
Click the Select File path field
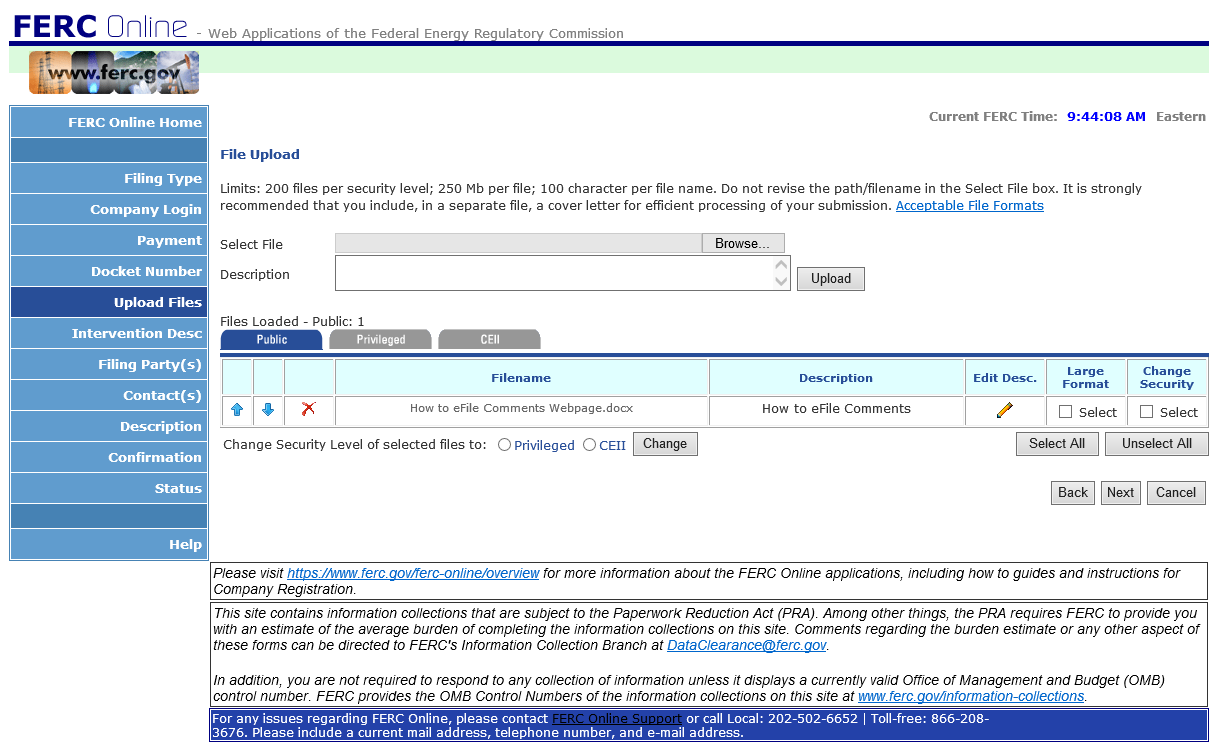click(518, 244)
